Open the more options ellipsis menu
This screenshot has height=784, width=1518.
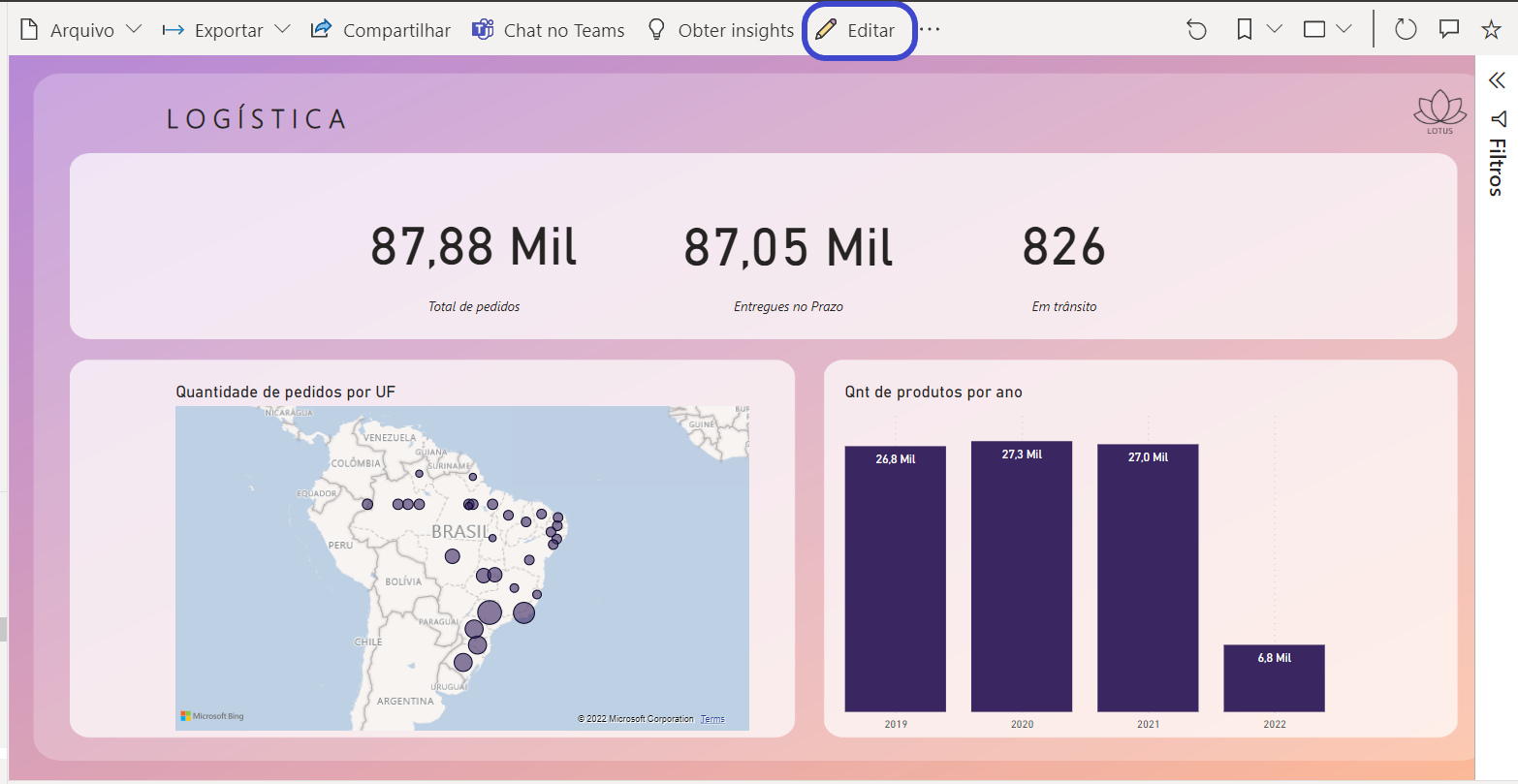(931, 30)
